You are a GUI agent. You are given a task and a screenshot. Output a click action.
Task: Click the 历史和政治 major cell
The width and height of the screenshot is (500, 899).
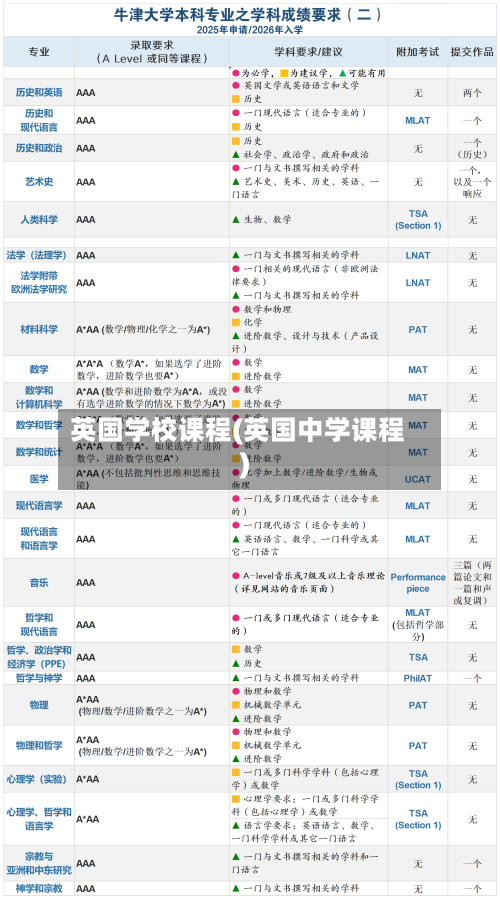coord(39,148)
